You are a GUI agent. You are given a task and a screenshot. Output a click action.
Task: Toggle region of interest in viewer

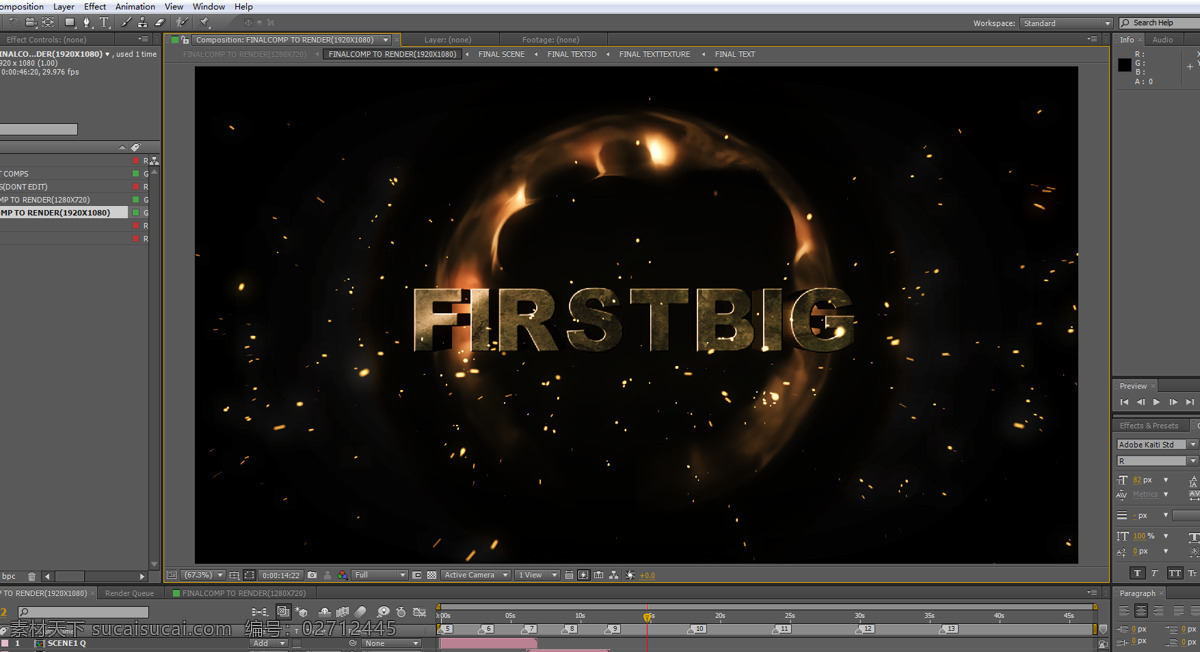(x=417, y=575)
